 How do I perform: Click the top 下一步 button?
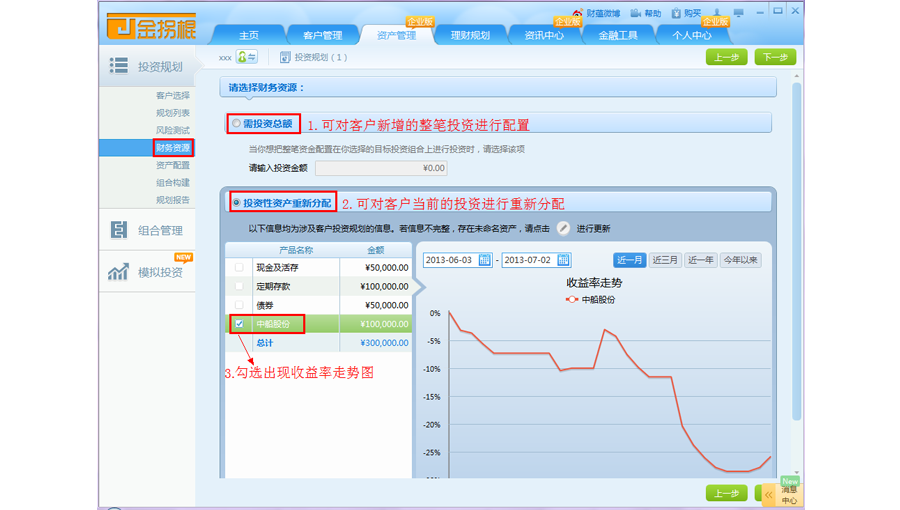[775, 57]
